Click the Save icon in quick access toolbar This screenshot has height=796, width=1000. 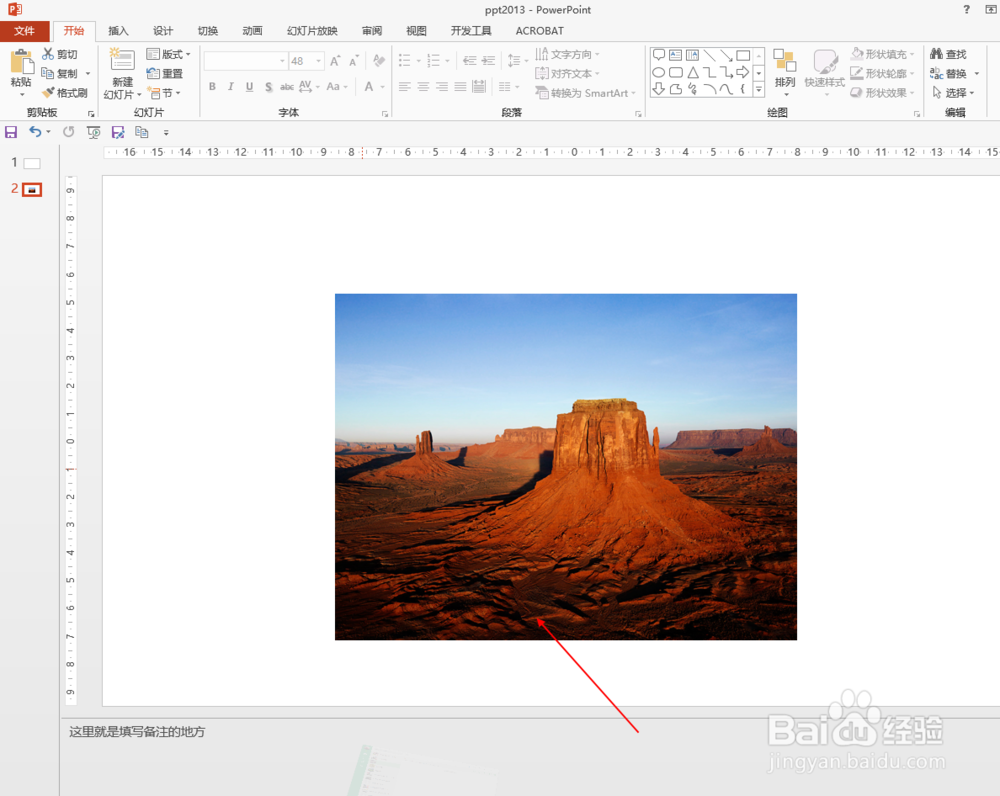pos(11,132)
